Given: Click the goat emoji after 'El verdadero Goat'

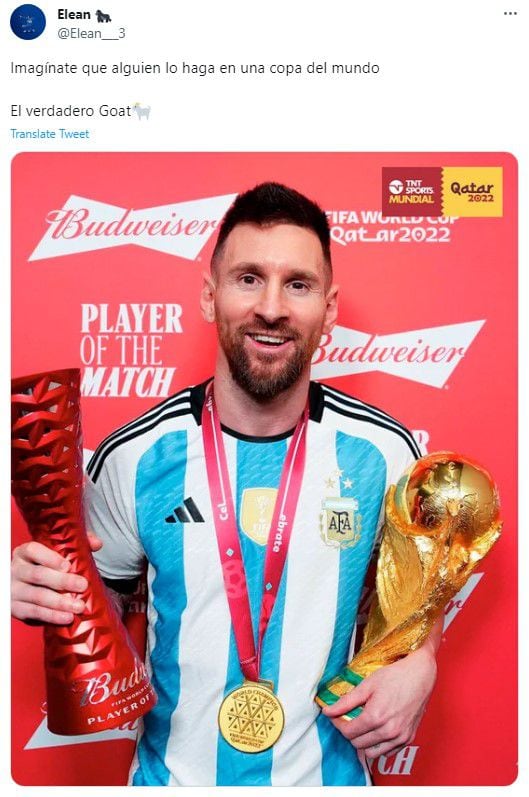Looking at the screenshot, I should pos(142,110).
